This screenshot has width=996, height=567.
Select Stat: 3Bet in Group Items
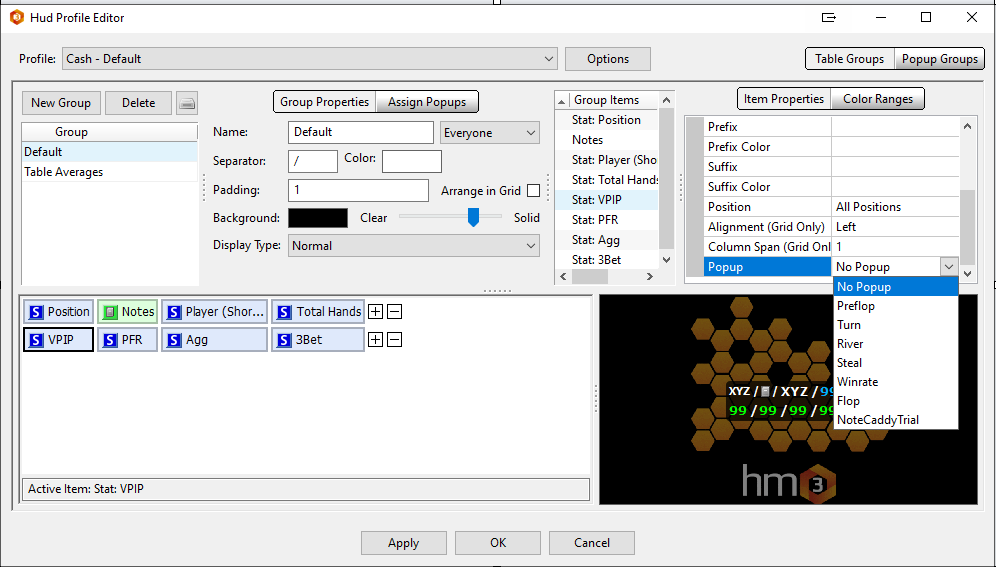click(607, 260)
